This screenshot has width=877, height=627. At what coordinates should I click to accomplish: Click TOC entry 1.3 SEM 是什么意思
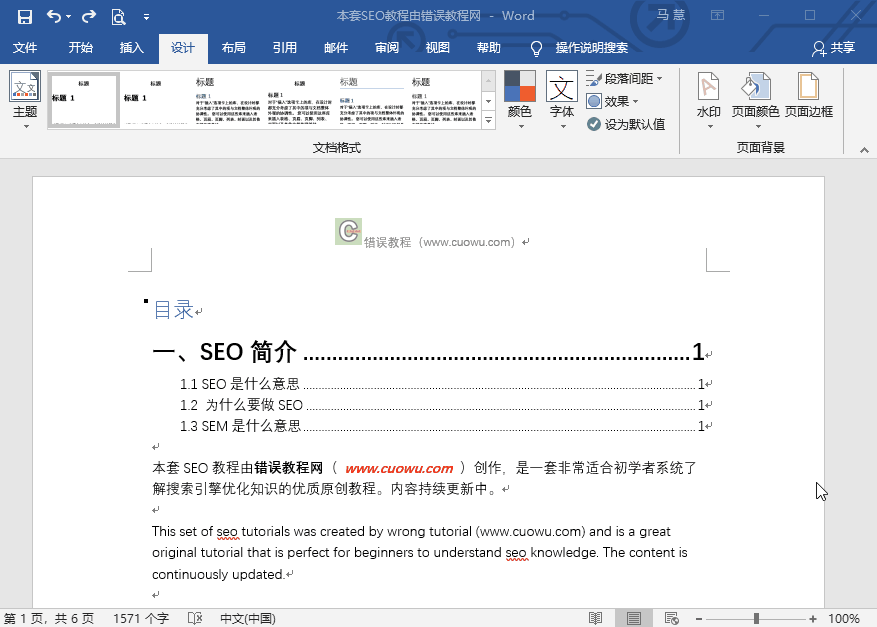(241, 426)
